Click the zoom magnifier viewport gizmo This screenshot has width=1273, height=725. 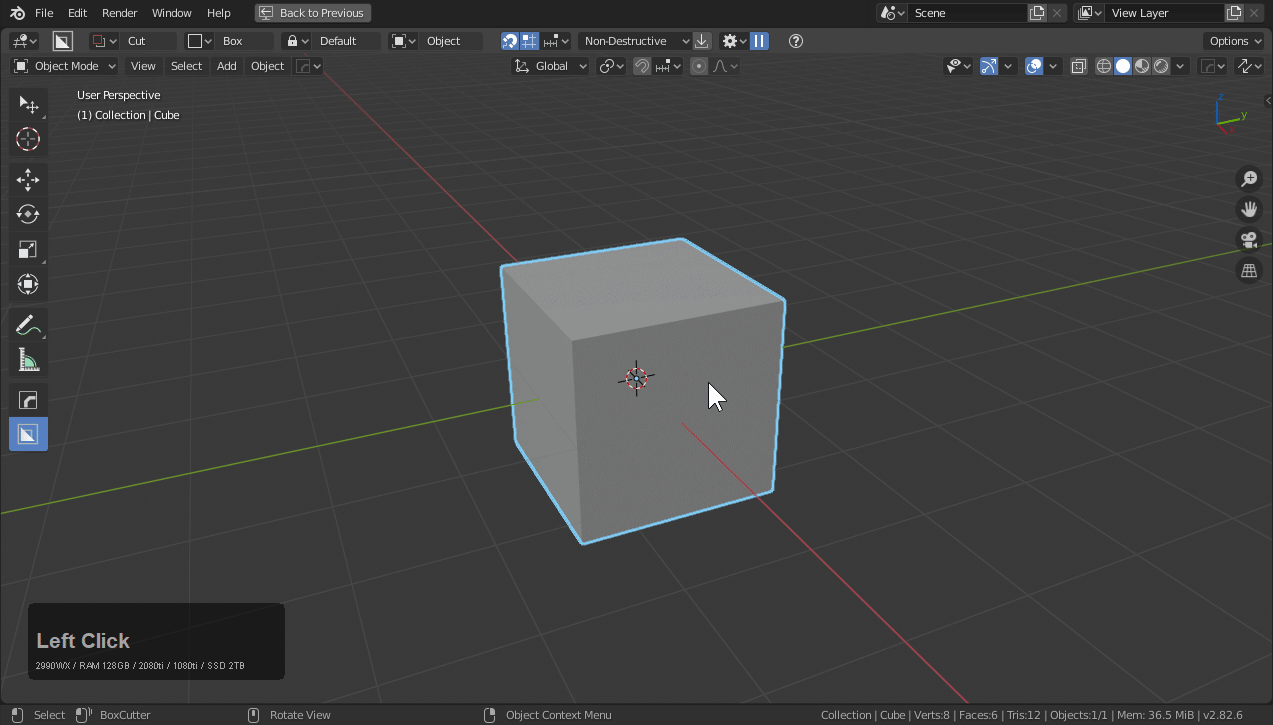1249,179
